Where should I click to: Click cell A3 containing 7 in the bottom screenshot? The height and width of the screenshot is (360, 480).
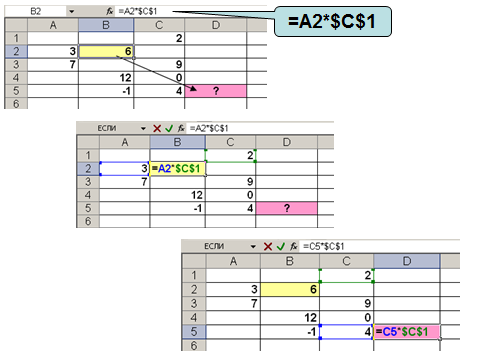click(x=233, y=303)
